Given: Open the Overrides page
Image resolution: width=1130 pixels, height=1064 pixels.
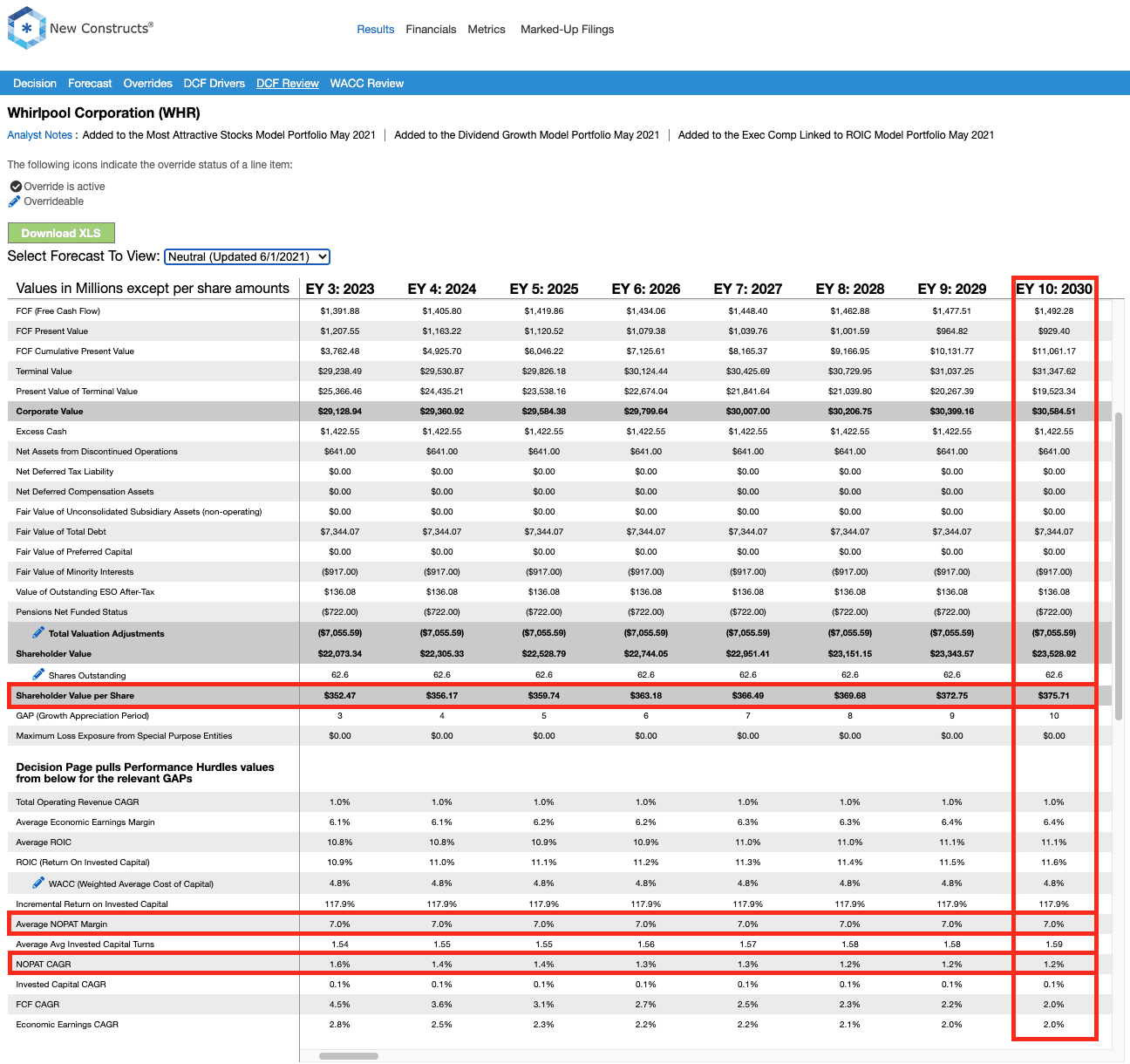Looking at the screenshot, I should coord(147,84).
